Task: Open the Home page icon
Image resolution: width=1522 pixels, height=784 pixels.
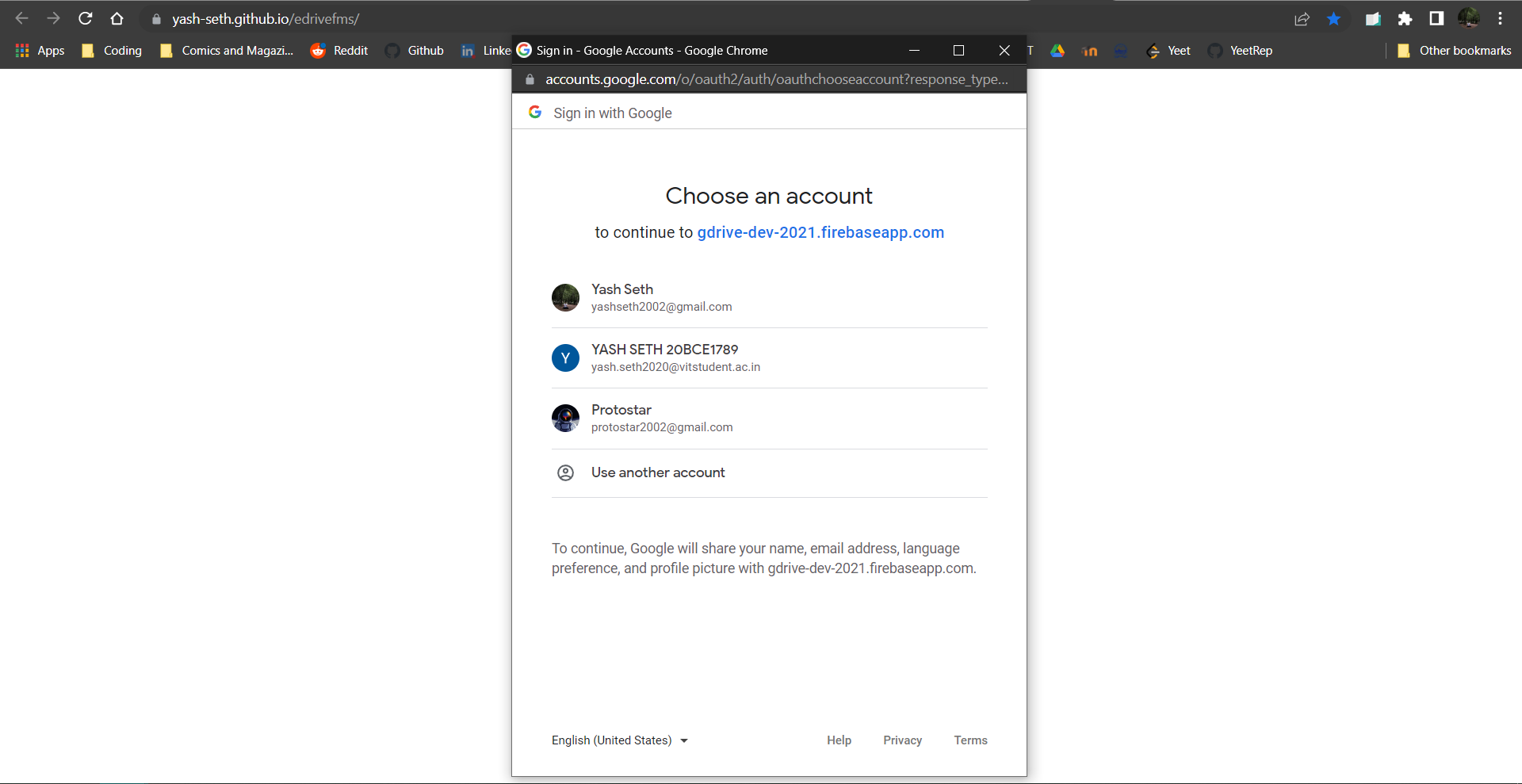Action: click(x=117, y=18)
